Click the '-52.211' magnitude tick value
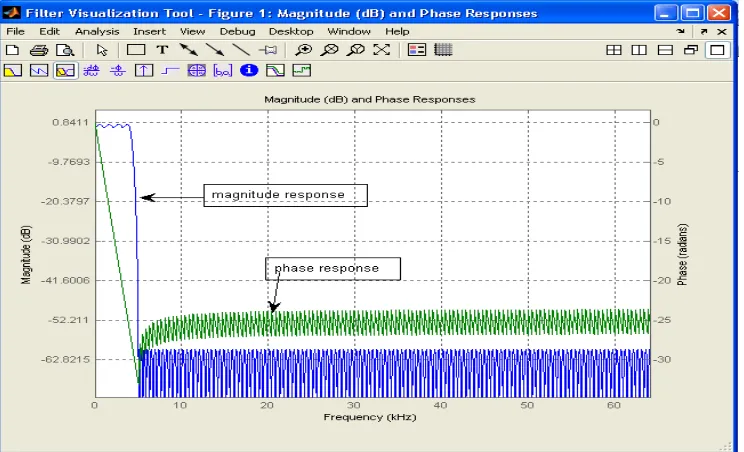 point(68,320)
